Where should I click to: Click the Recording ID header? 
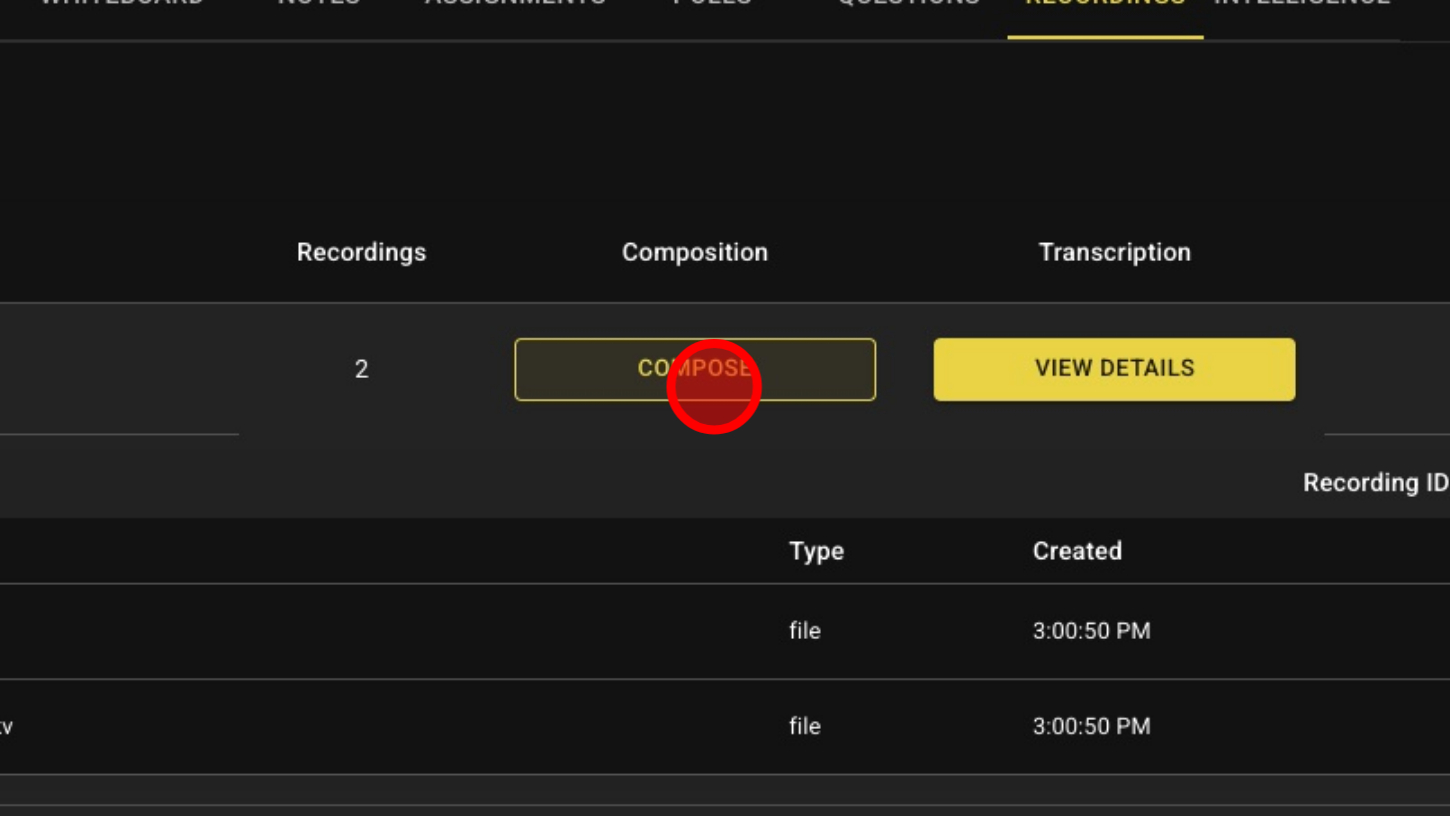pos(1375,483)
